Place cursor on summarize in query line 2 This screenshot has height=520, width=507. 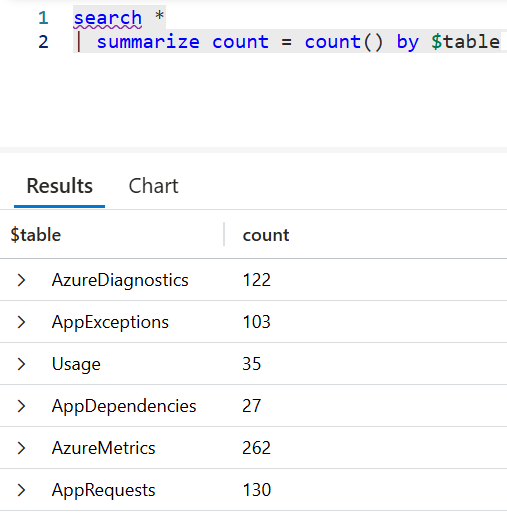(x=148, y=42)
